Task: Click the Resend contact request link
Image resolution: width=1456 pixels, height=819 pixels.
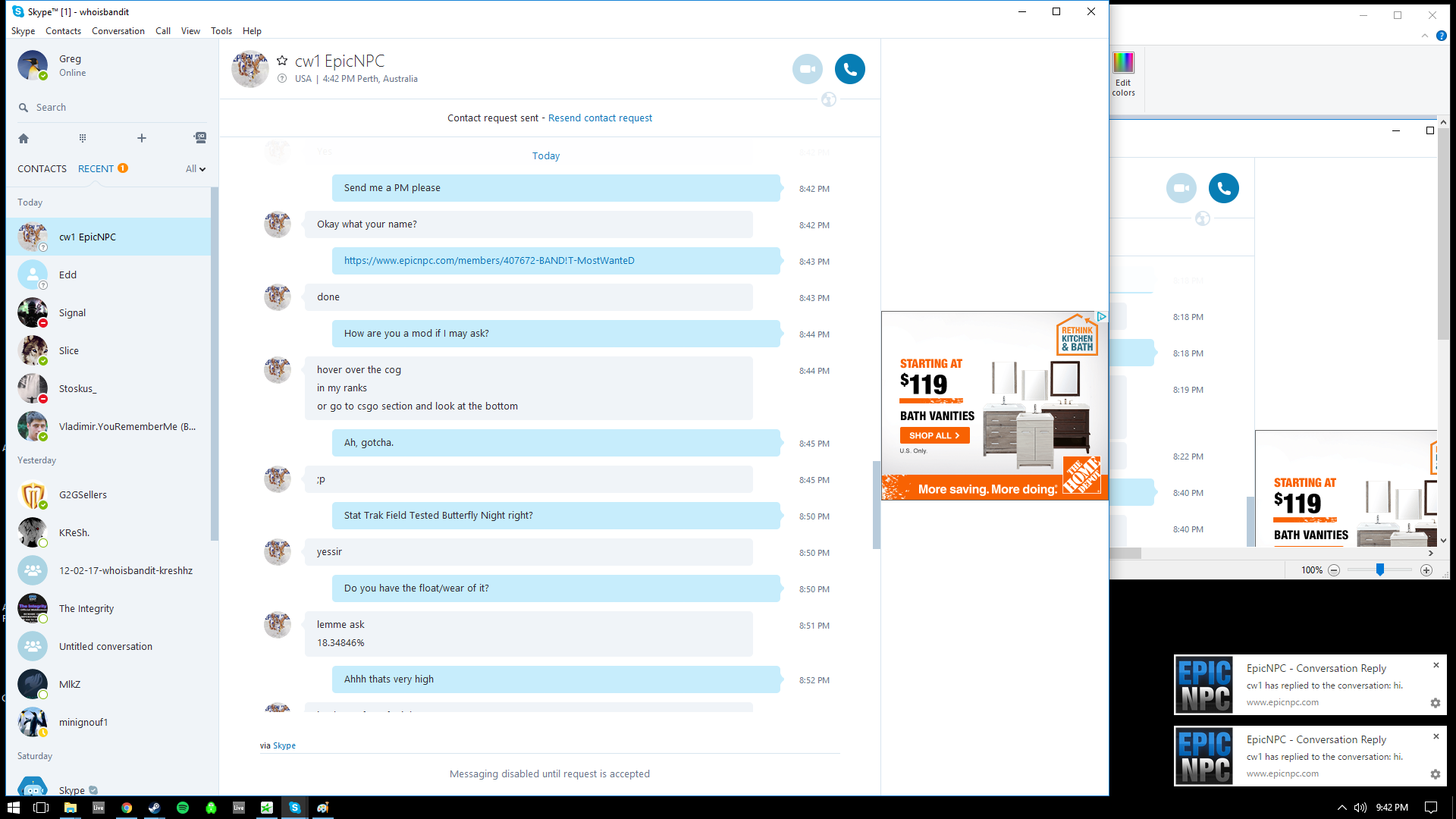Action: (x=600, y=118)
